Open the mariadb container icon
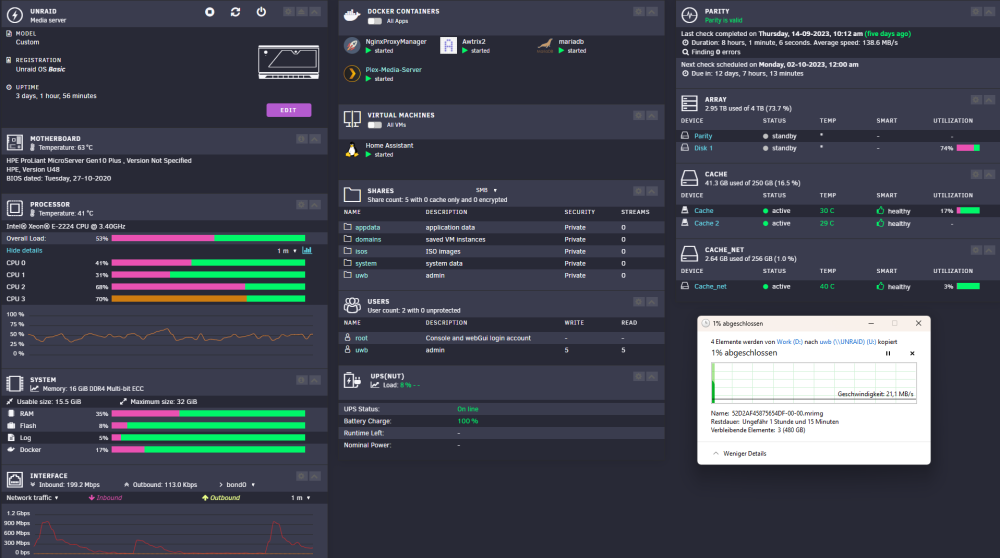This screenshot has width=1000, height=558. [x=545, y=45]
